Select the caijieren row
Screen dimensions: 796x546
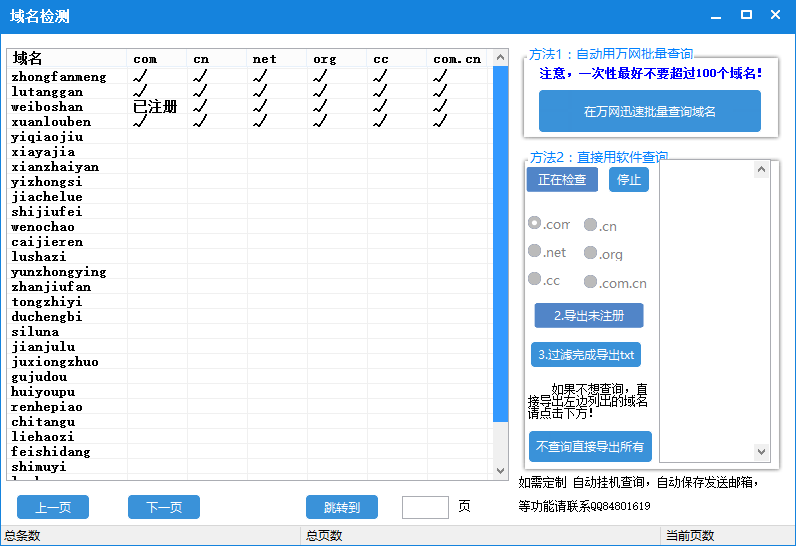point(249,242)
